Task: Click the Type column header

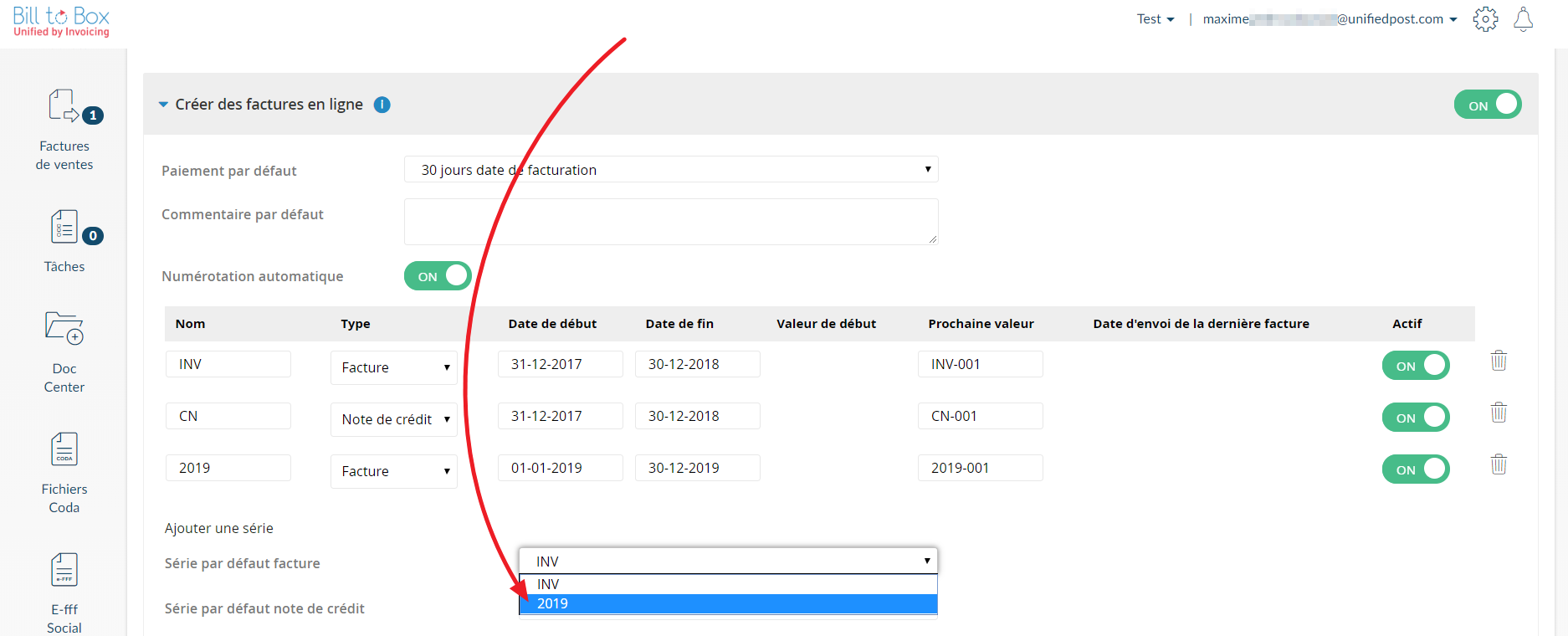Action: click(x=356, y=324)
